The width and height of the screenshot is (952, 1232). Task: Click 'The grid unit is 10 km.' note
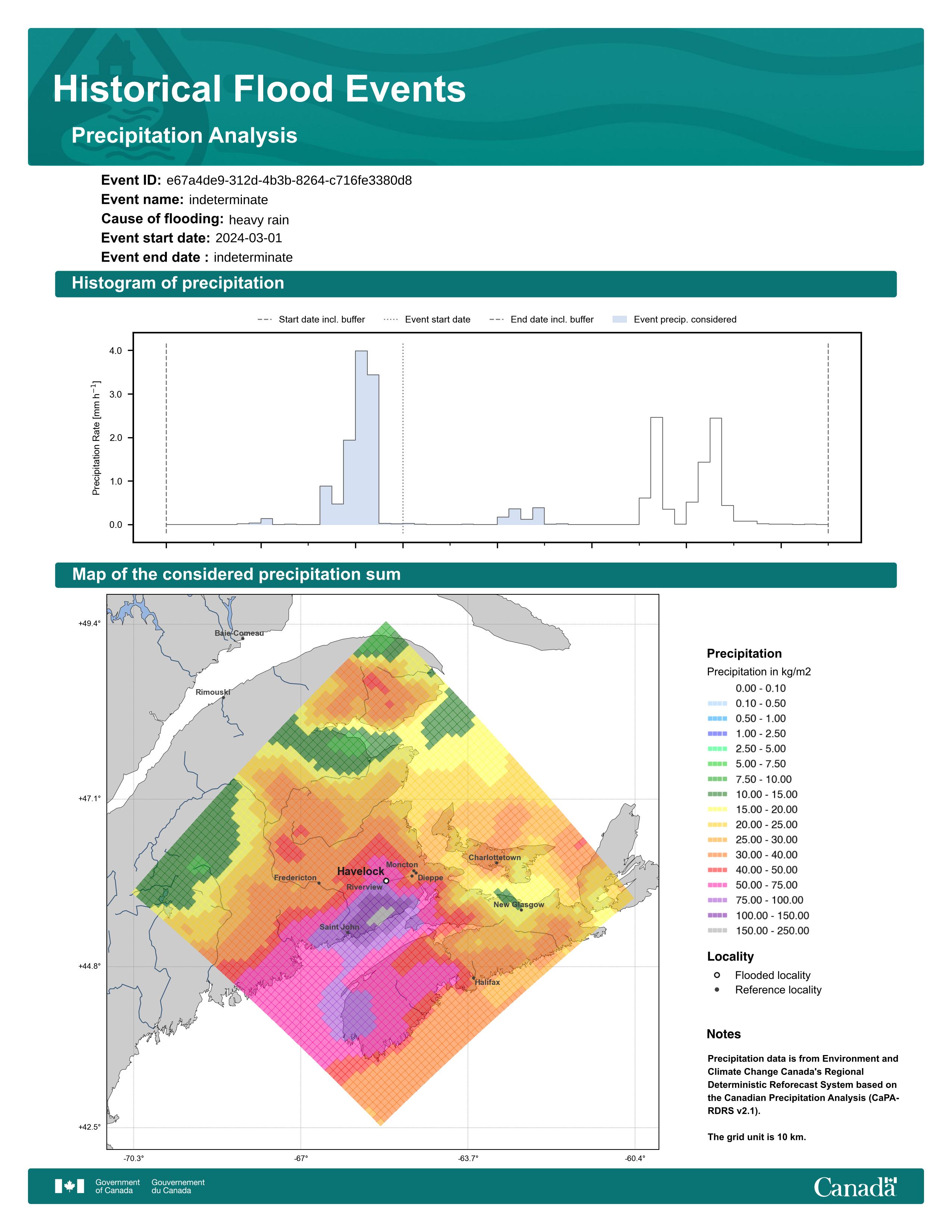pyautogui.click(x=757, y=1137)
